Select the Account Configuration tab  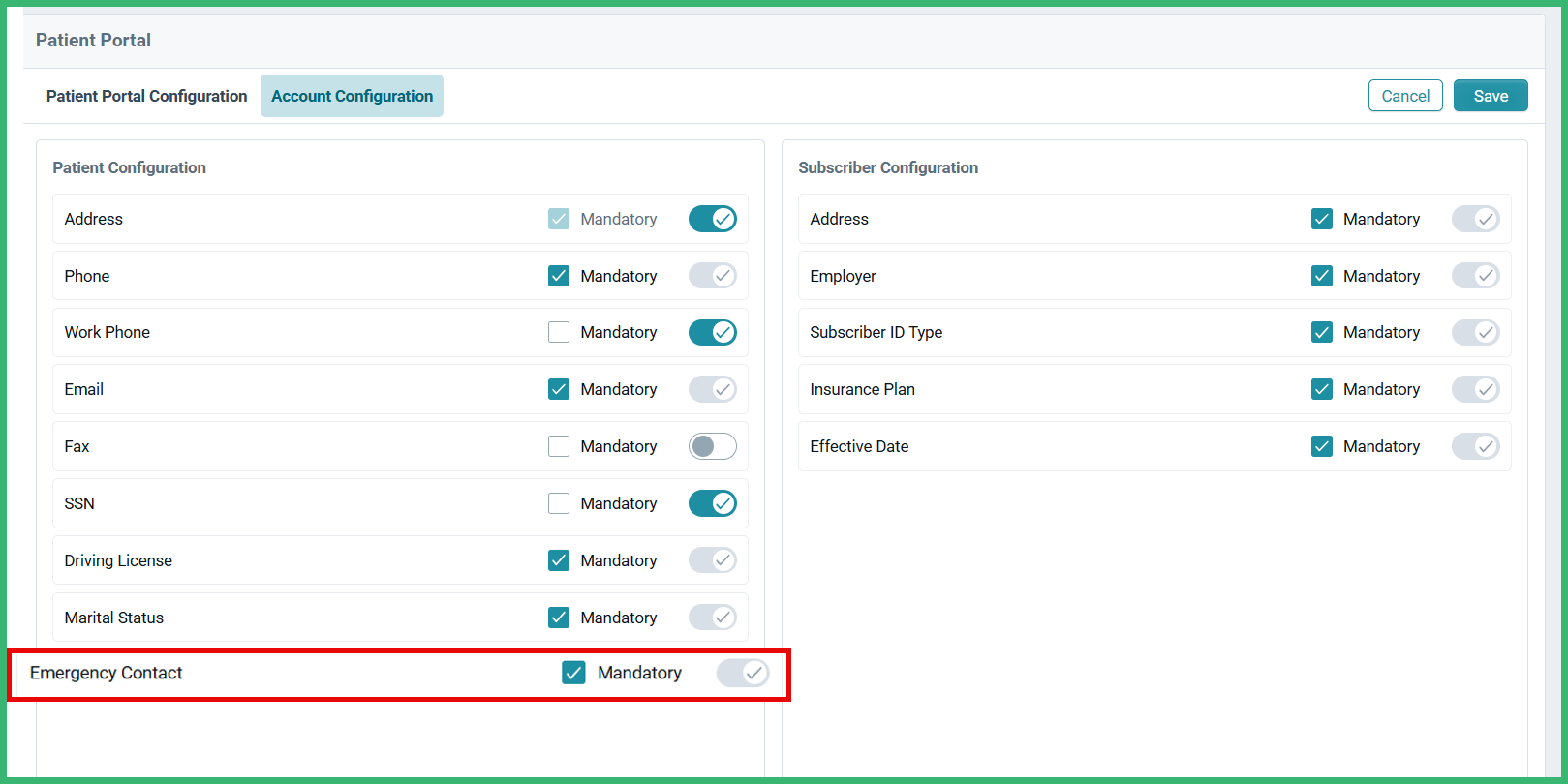coord(352,96)
